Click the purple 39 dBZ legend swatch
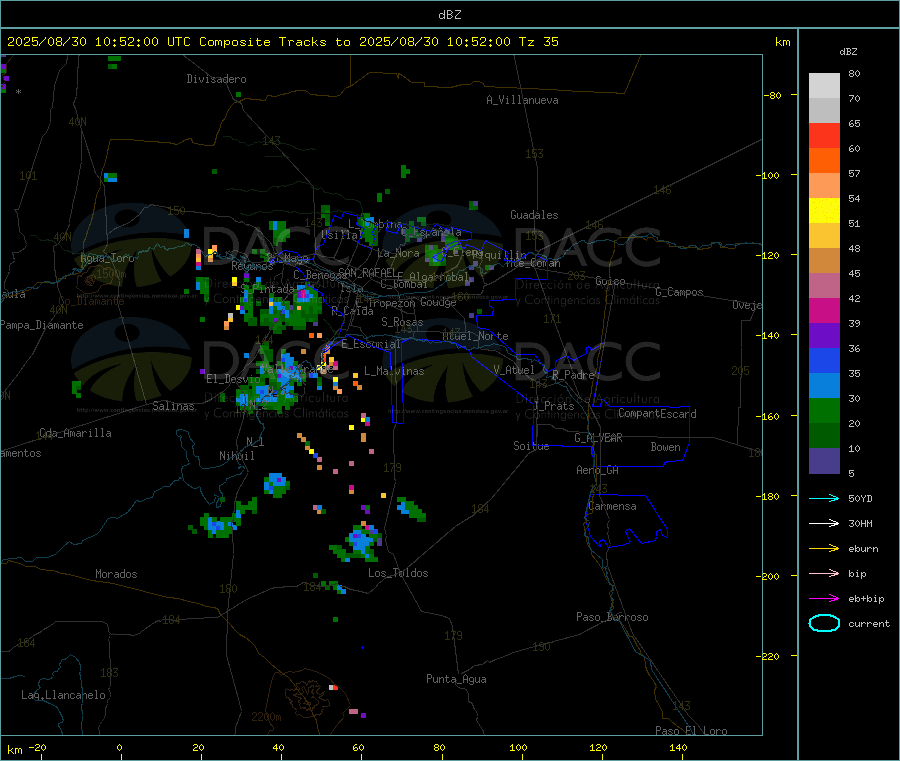Viewport: 900px width, 761px height. (x=824, y=336)
